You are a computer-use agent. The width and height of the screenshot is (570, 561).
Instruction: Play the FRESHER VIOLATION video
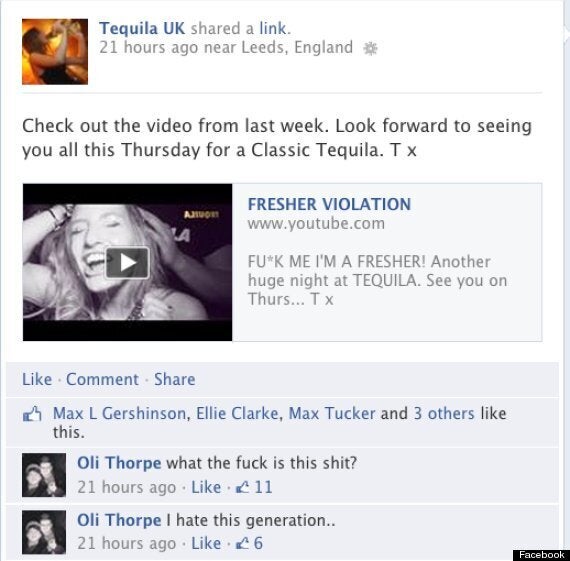(x=127, y=263)
